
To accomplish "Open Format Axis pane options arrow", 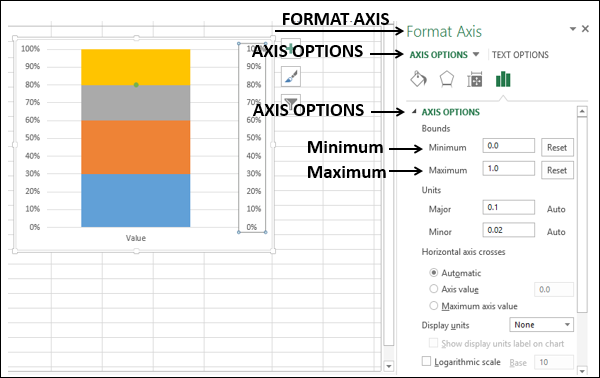I will coord(573,29).
